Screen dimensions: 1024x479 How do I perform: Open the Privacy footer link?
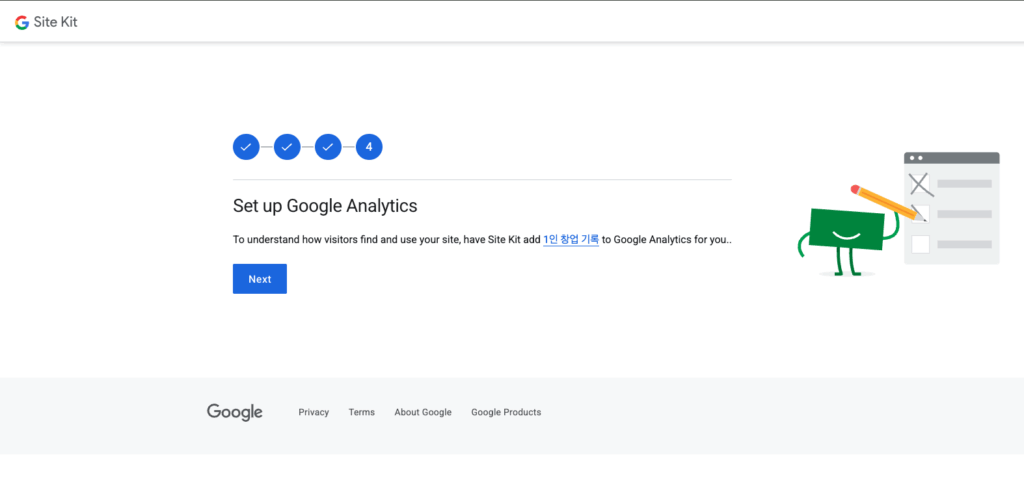click(313, 412)
